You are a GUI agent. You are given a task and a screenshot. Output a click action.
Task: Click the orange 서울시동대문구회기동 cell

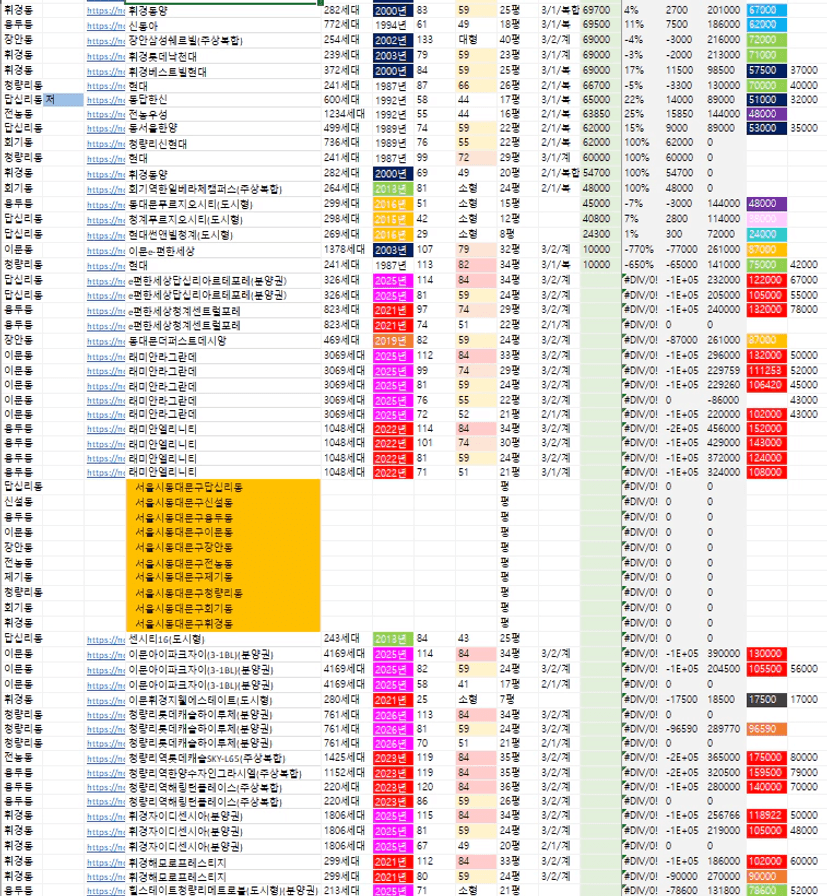pyautogui.click(x=223, y=609)
